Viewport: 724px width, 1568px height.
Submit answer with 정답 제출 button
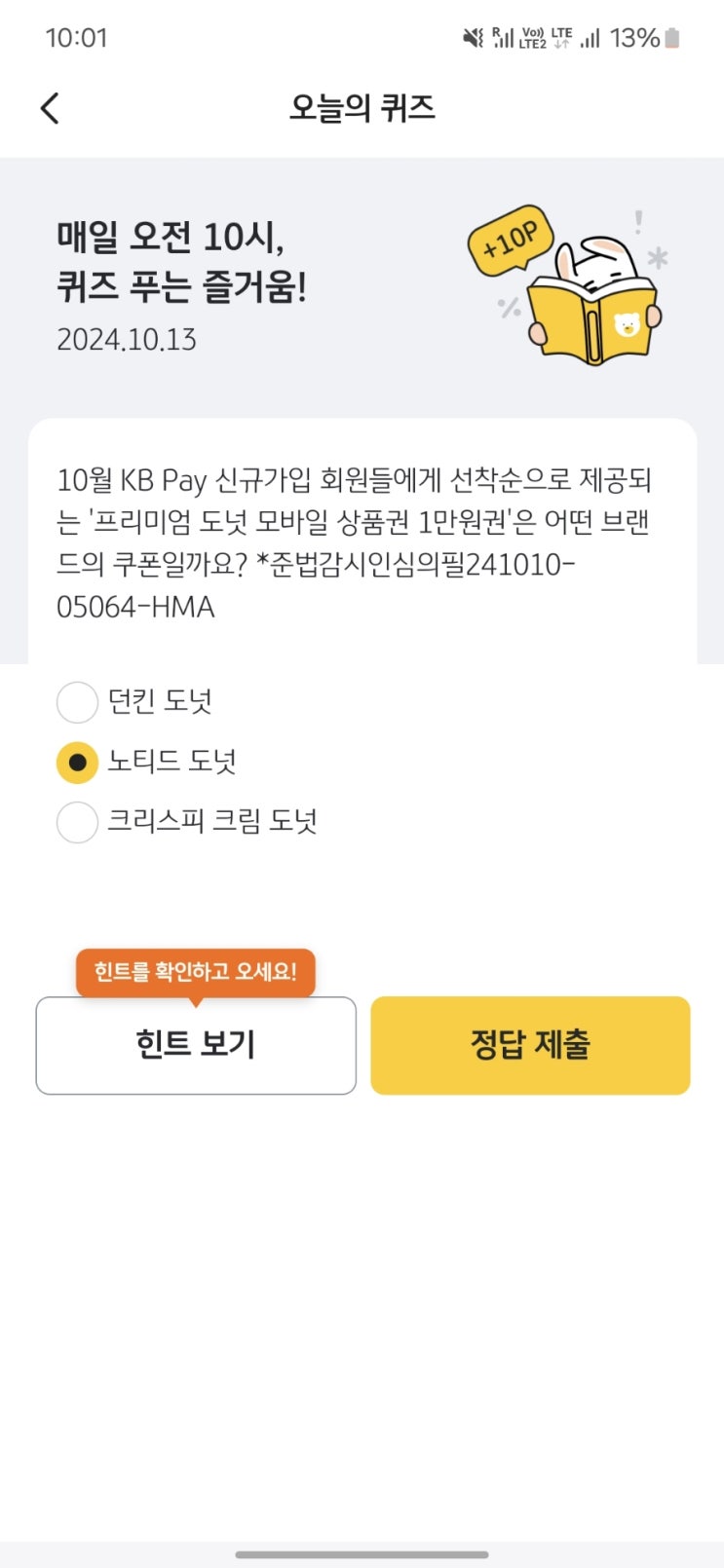pyautogui.click(x=530, y=1045)
